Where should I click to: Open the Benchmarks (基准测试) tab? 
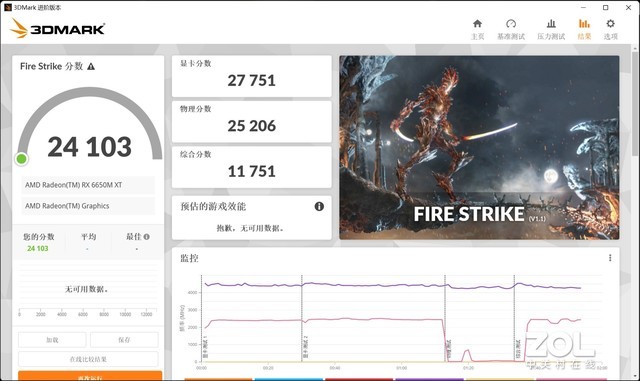point(511,29)
